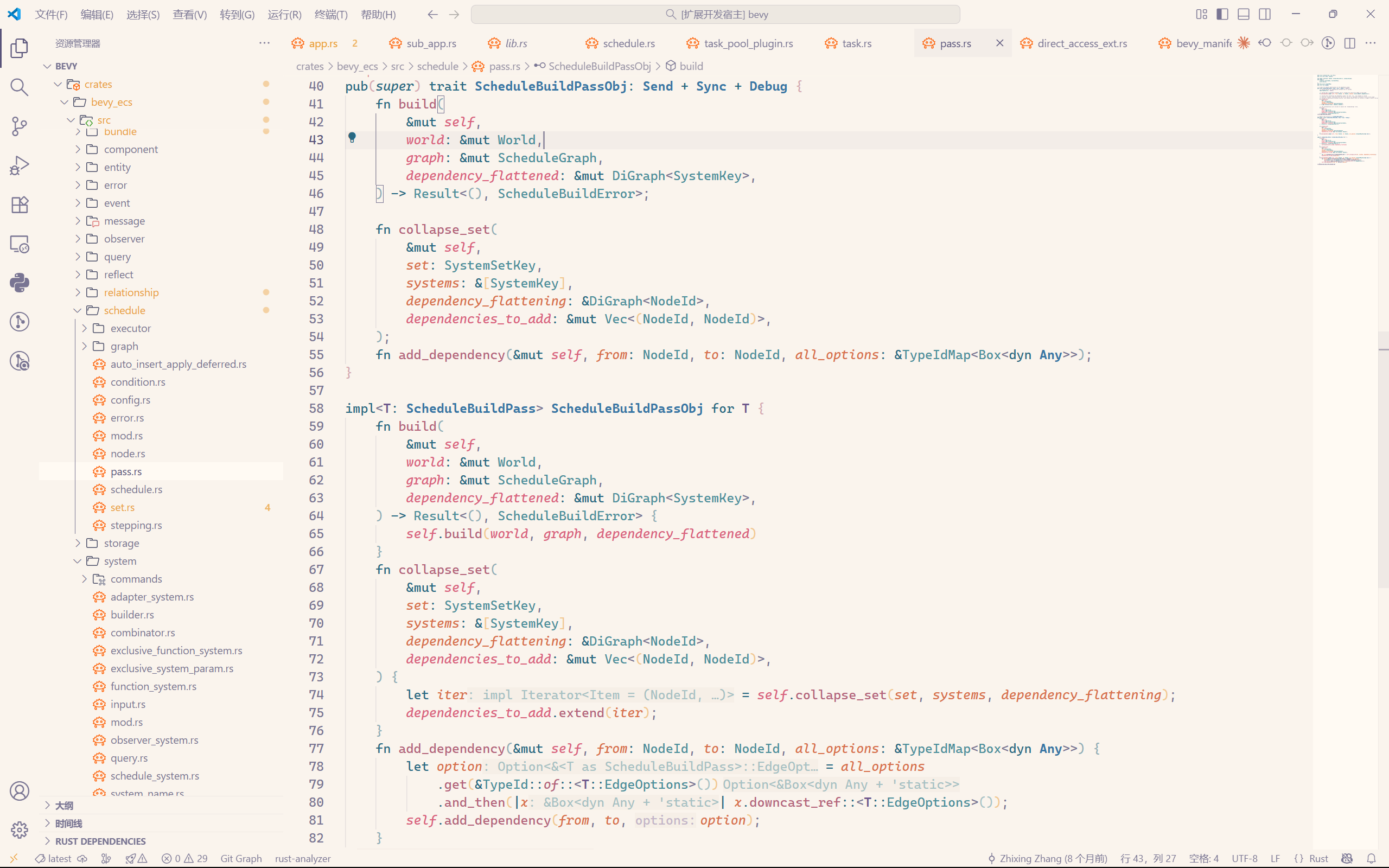Toggle the secondary sidebar visibility

click(1264, 14)
